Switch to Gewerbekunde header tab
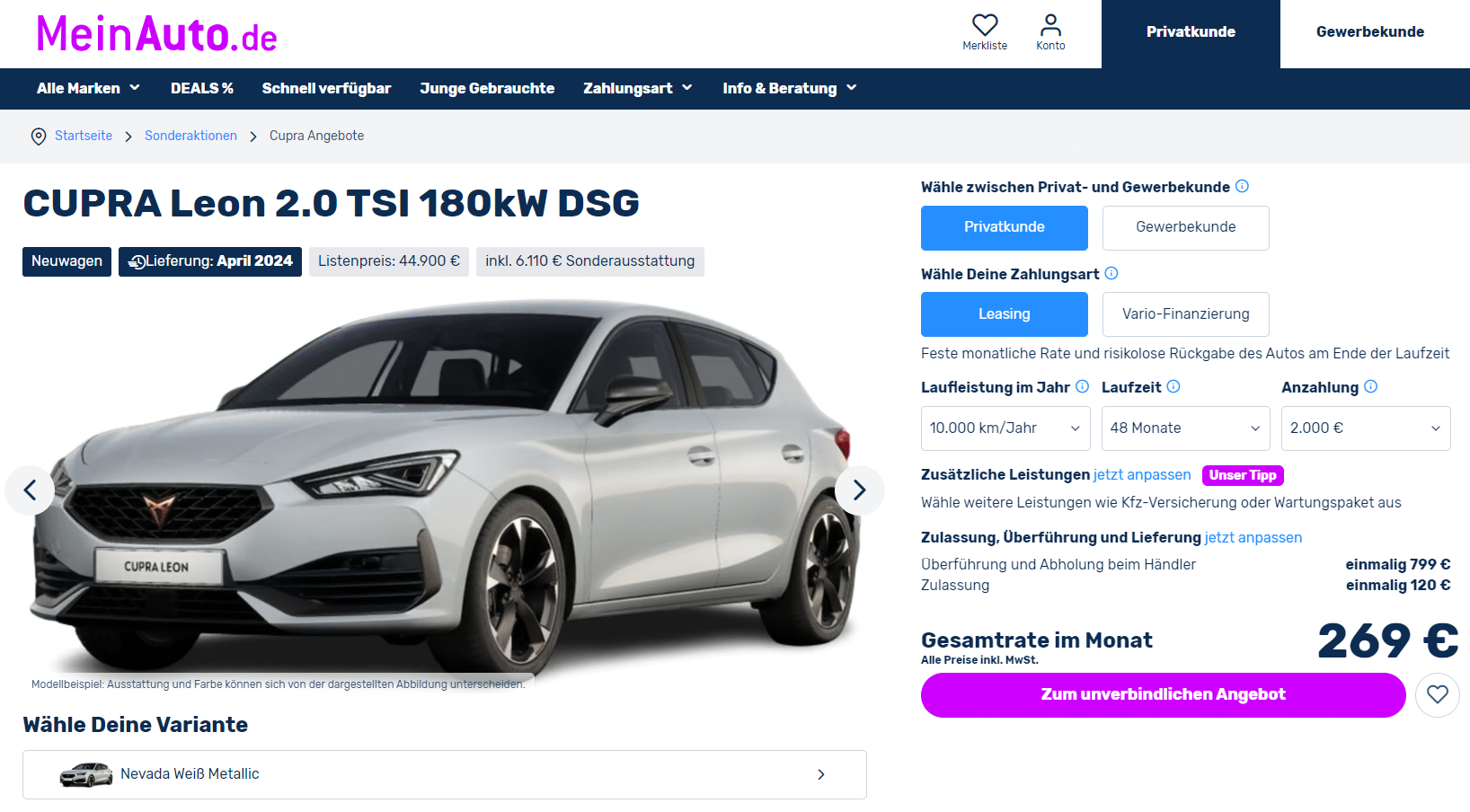 [1370, 33]
